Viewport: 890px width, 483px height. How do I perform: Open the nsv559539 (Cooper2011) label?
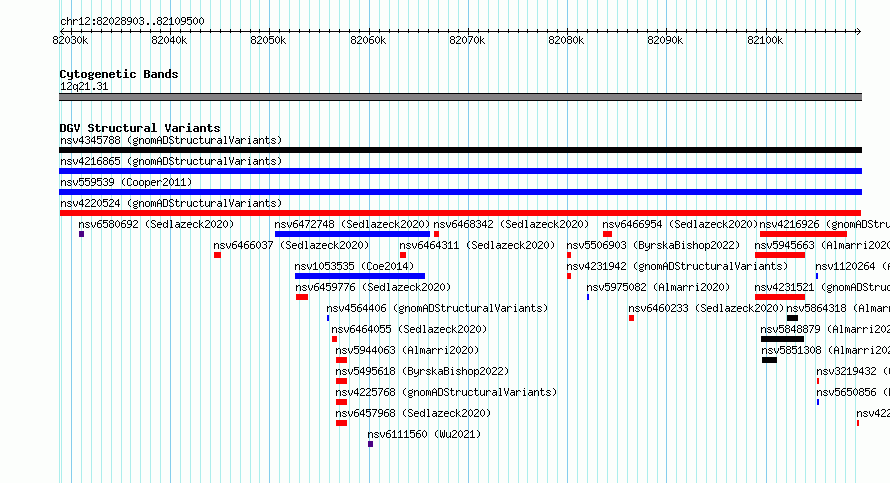coord(126,182)
